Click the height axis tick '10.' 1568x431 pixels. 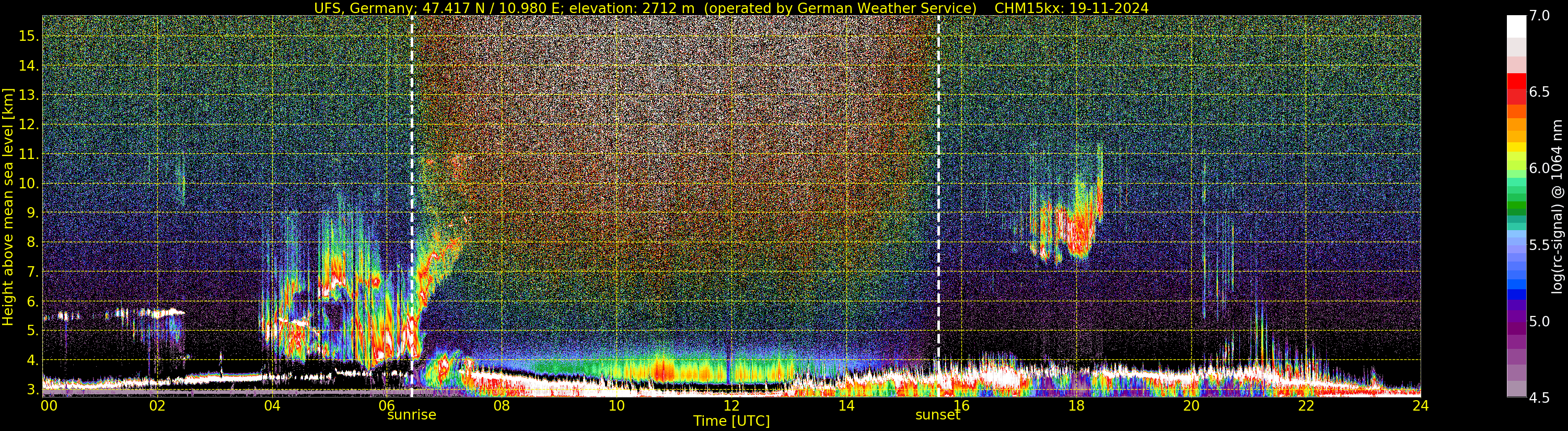tap(29, 184)
